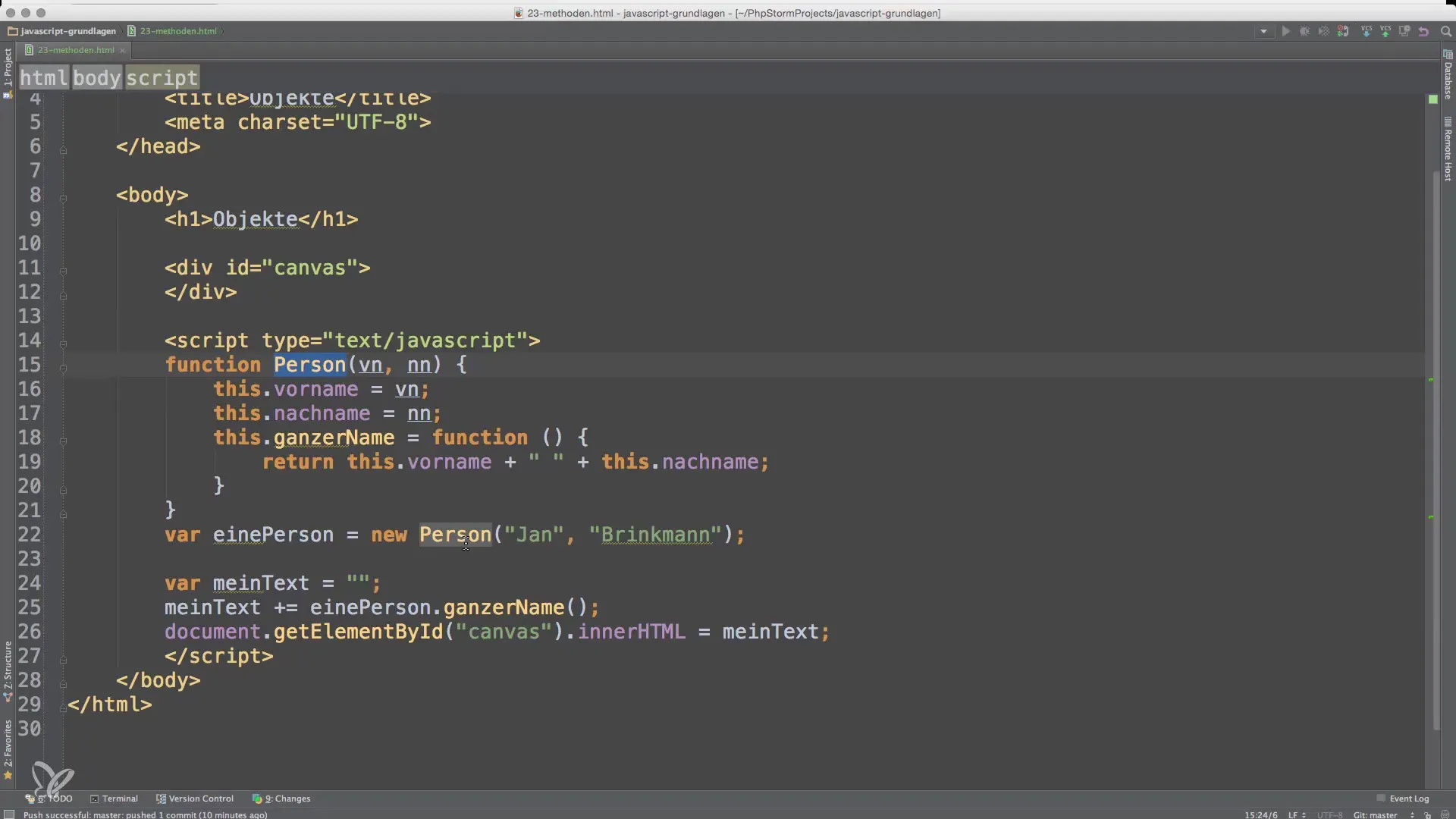Click the charset="UTF-8" attribute on line 5
Image resolution: width=1456 pixels, height=819 pixels.
click(328, 122)
